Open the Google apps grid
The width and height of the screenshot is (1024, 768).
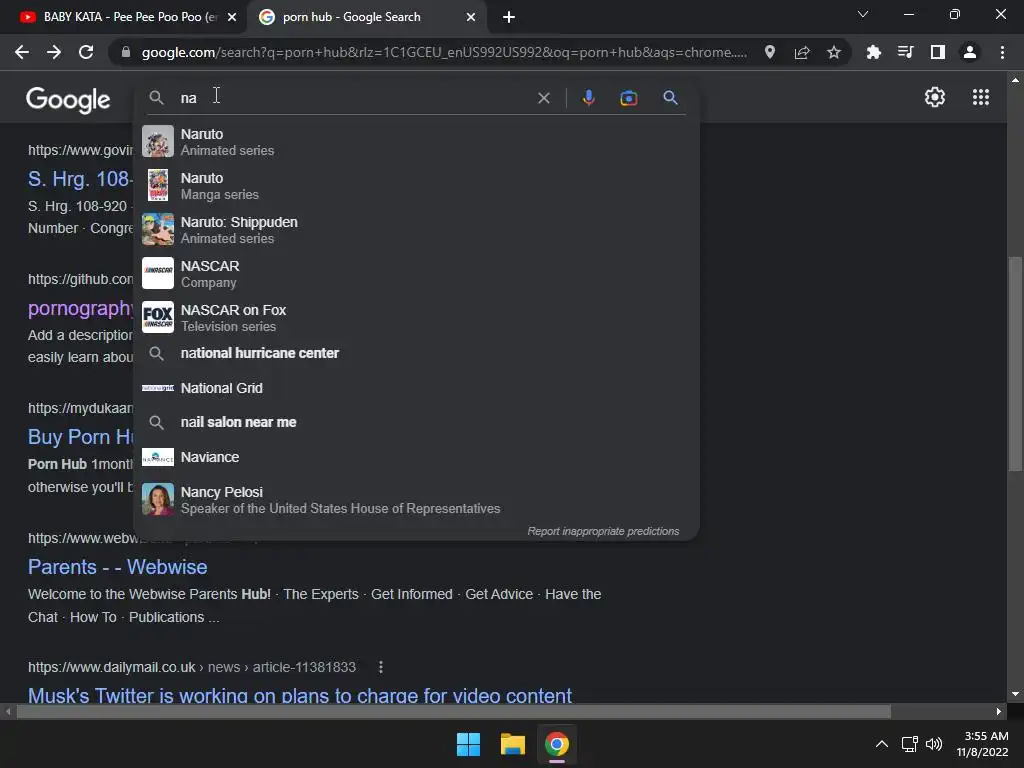point(981,97)
